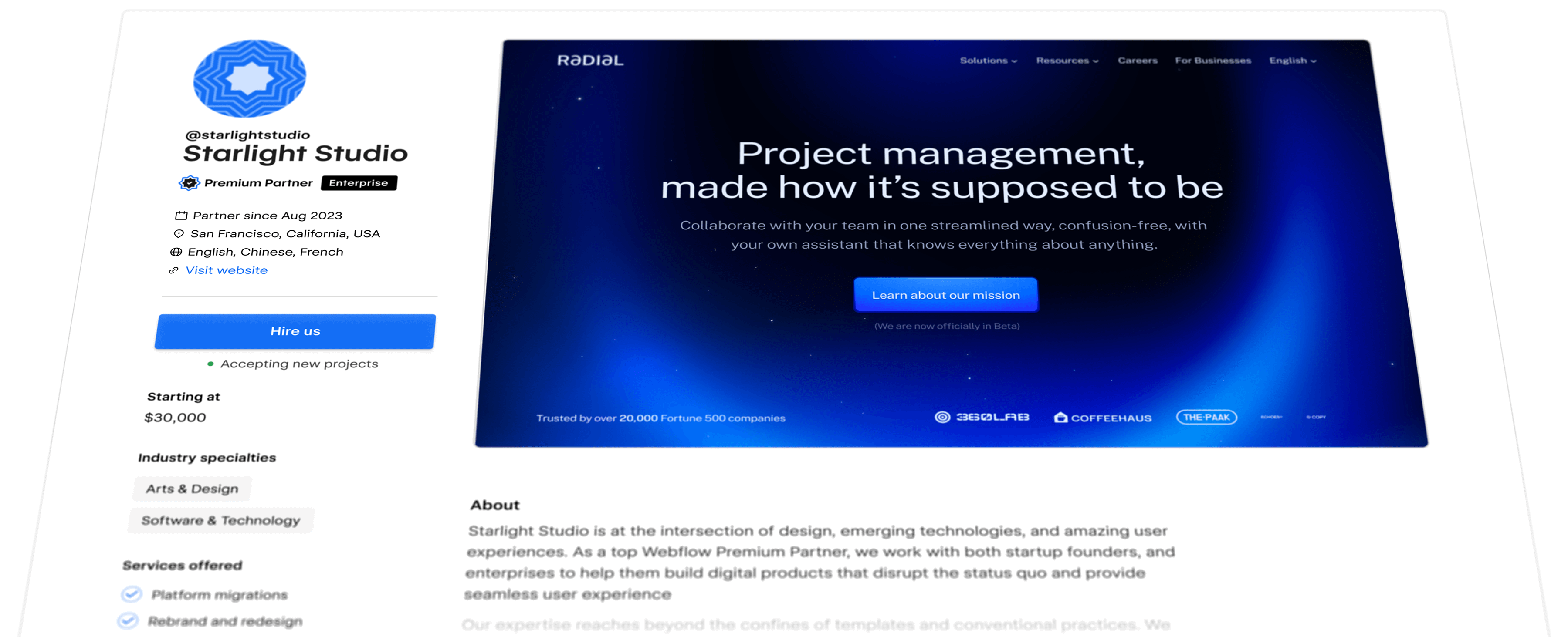Click the globe icon beside languages
Image resolution: width=1568 pixels, height=637 pixels.
(x=176, y=252)
